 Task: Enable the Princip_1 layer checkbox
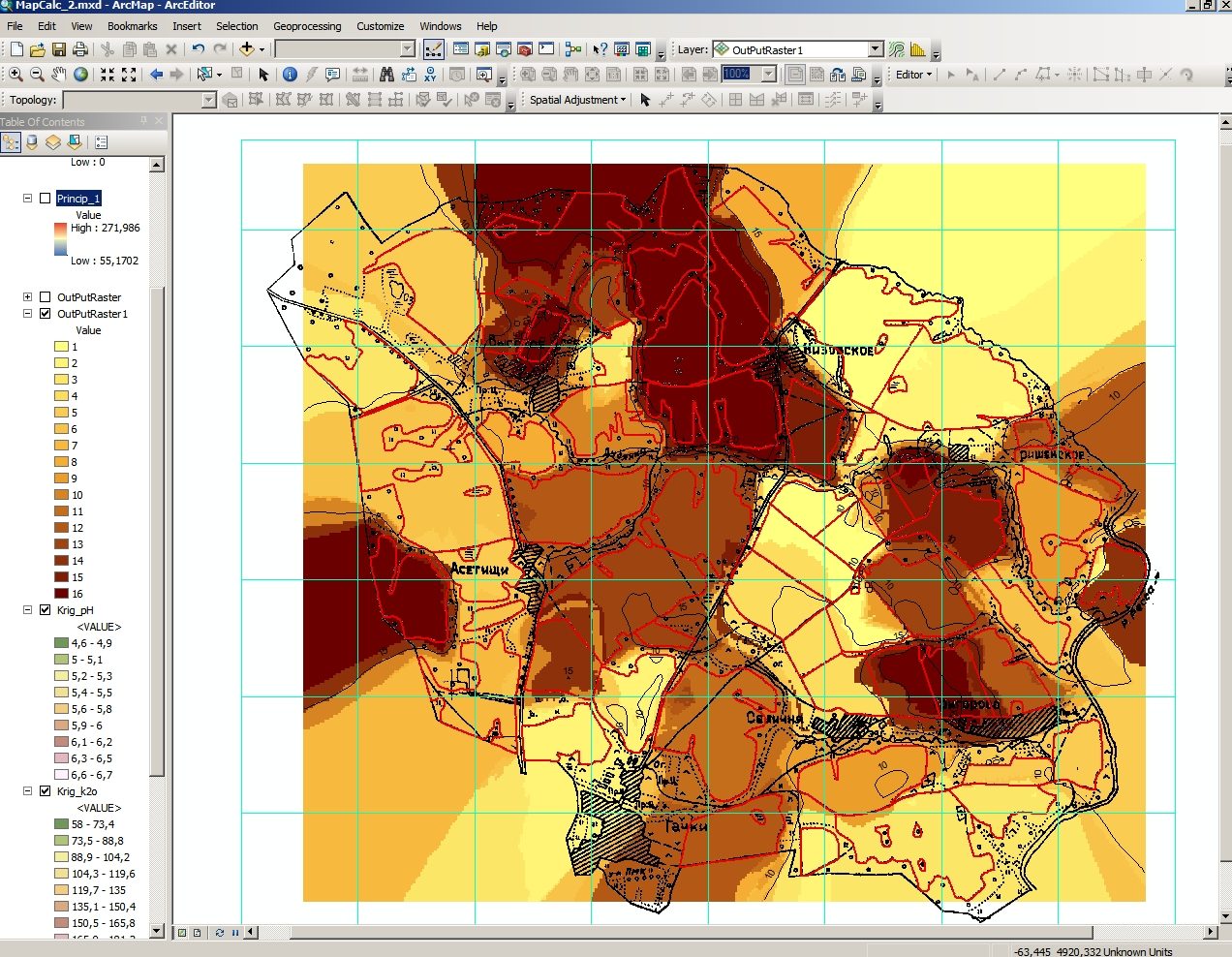click(45, 199)
